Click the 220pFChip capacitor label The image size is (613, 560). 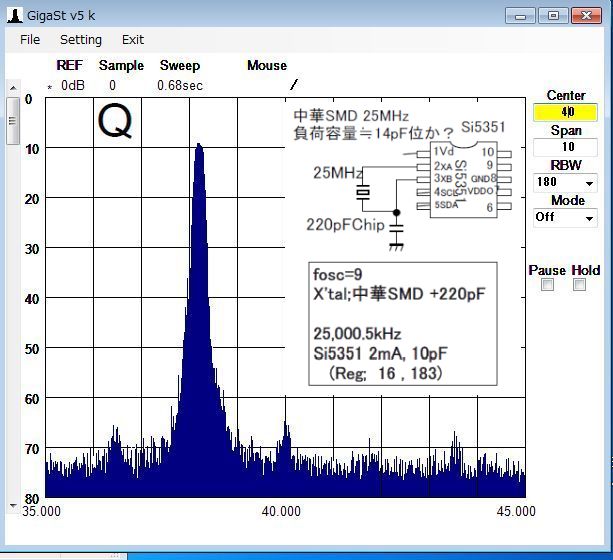(345, 225)
